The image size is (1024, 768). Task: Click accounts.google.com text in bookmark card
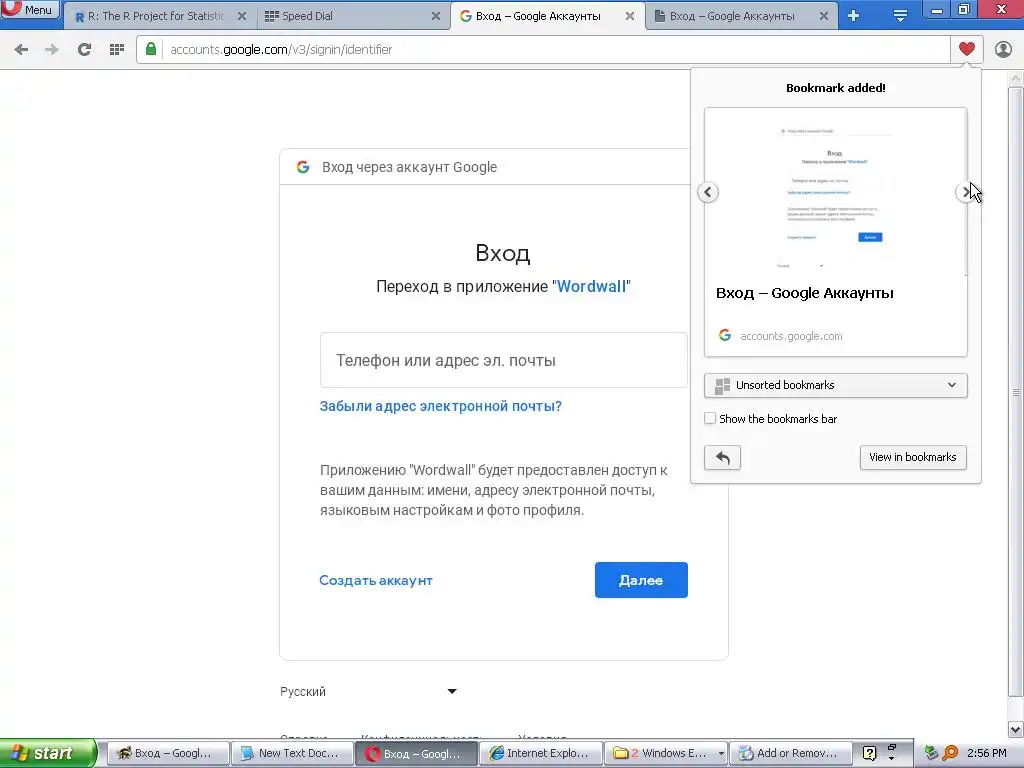point(791,336)
